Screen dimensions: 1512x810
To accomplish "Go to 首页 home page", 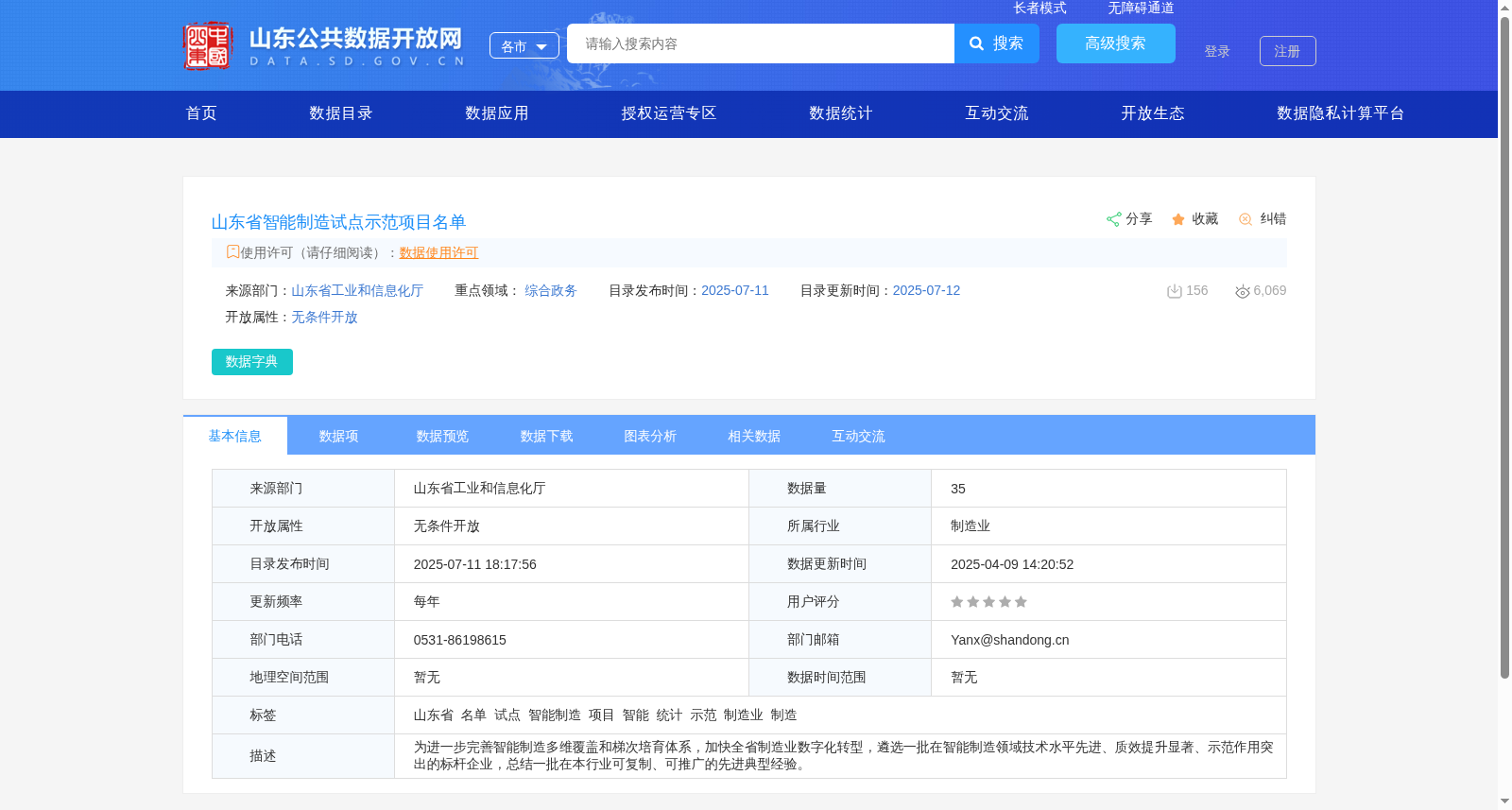I will point(201,113).
